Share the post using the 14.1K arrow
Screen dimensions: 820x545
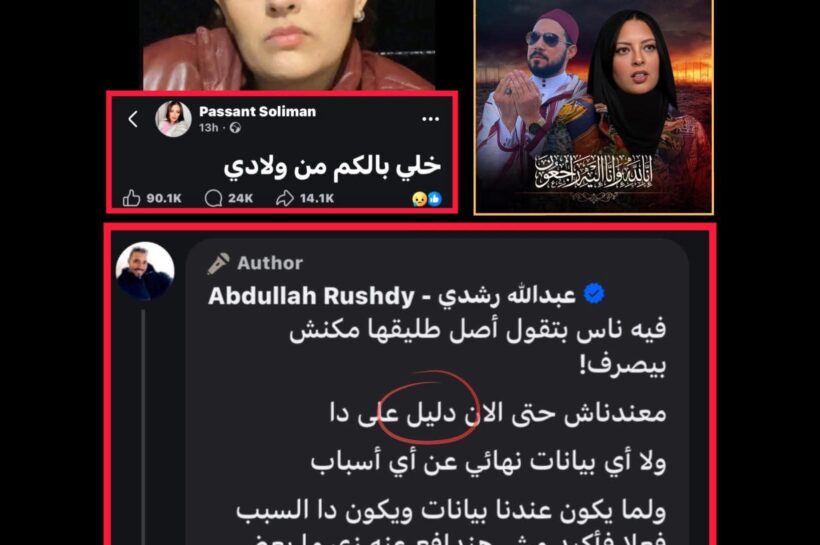point(285,198)
